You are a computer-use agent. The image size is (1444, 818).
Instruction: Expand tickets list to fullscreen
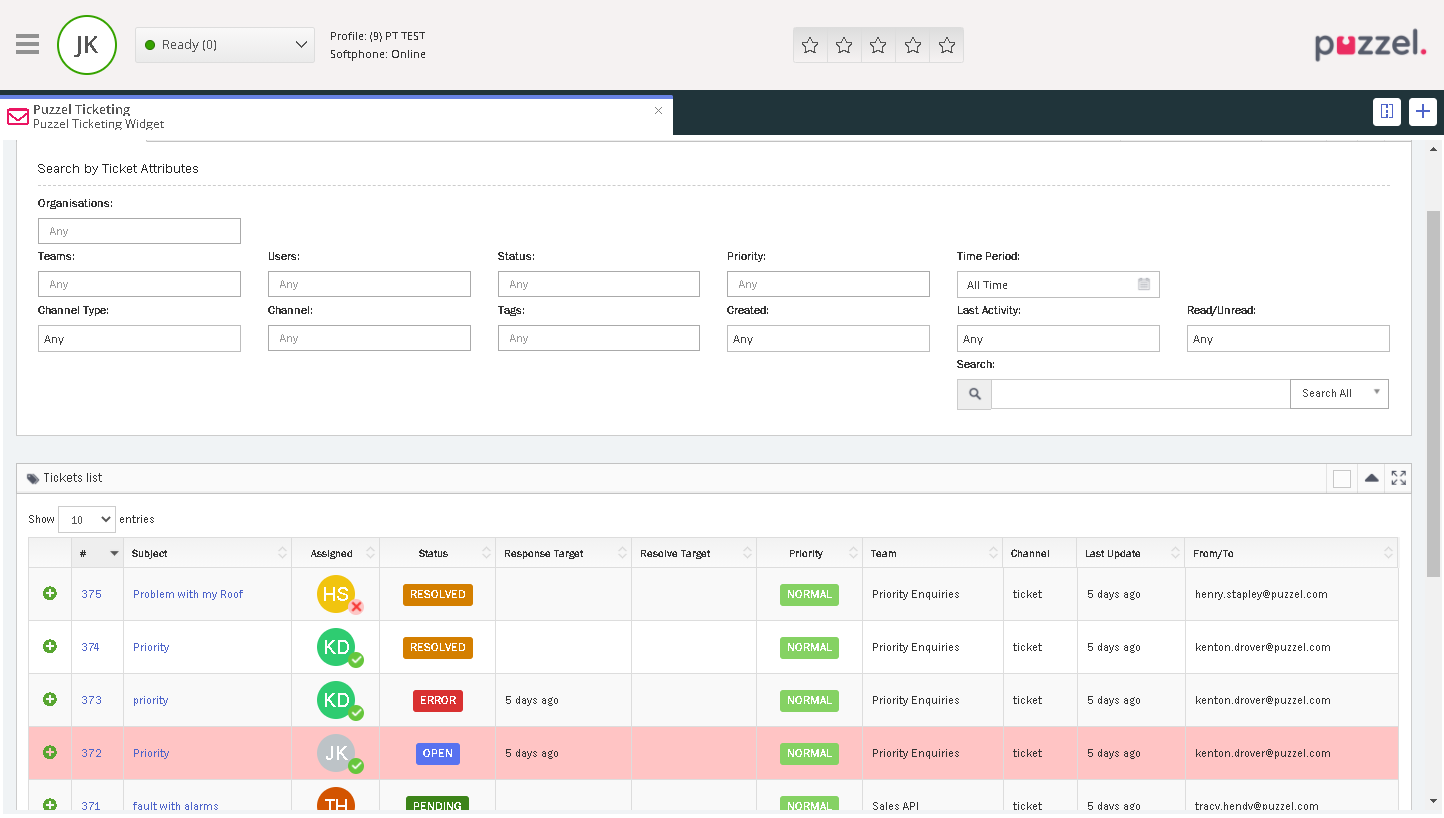coord(1398,478)
